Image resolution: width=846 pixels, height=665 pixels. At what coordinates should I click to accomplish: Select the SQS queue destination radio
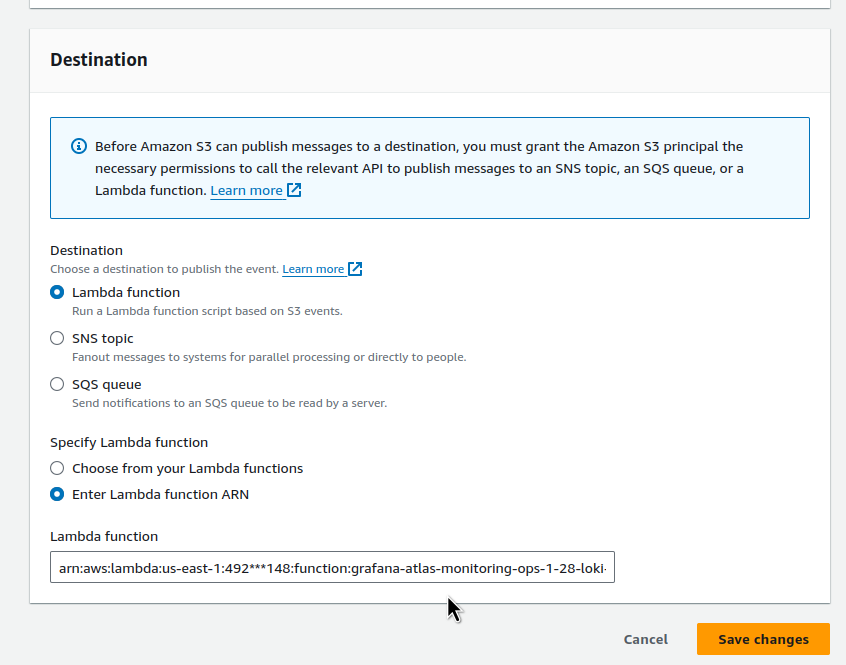(57, 384)
